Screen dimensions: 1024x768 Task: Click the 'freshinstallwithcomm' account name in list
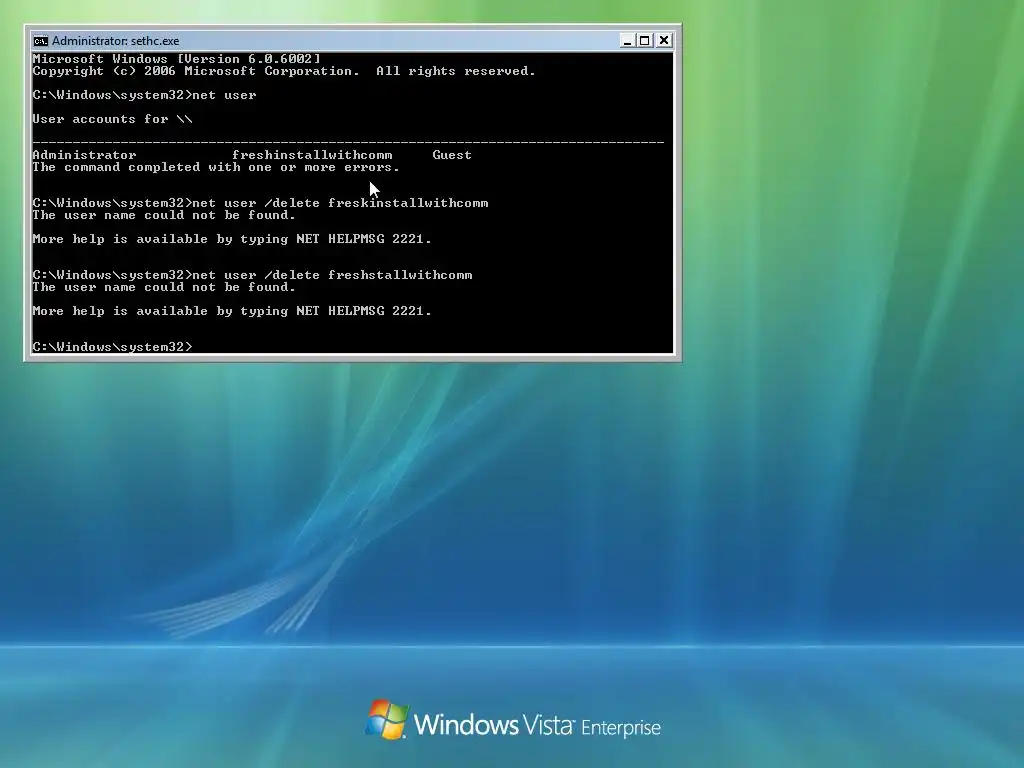312,155
